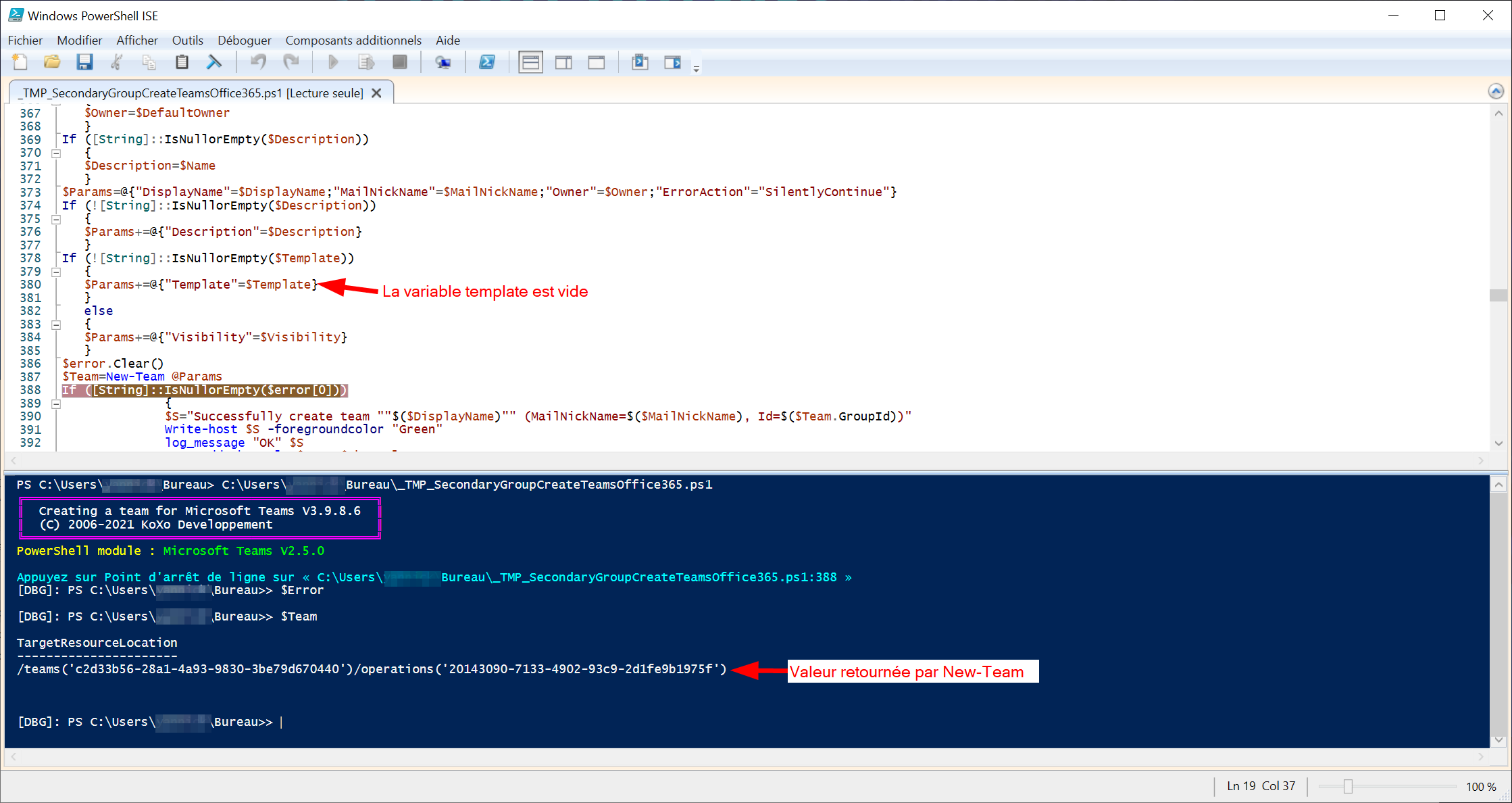The height and width of the screenshot is (803, 1512).
Task: Launch PowerShell.exe with the blue console icon
Action: click(486, 62)
